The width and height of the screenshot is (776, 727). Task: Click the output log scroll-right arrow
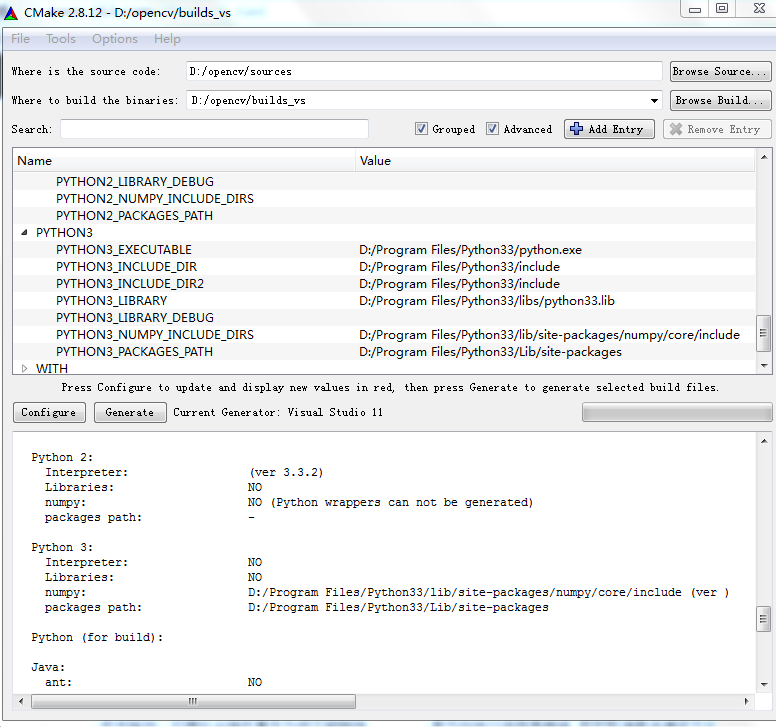coord(746,701)
